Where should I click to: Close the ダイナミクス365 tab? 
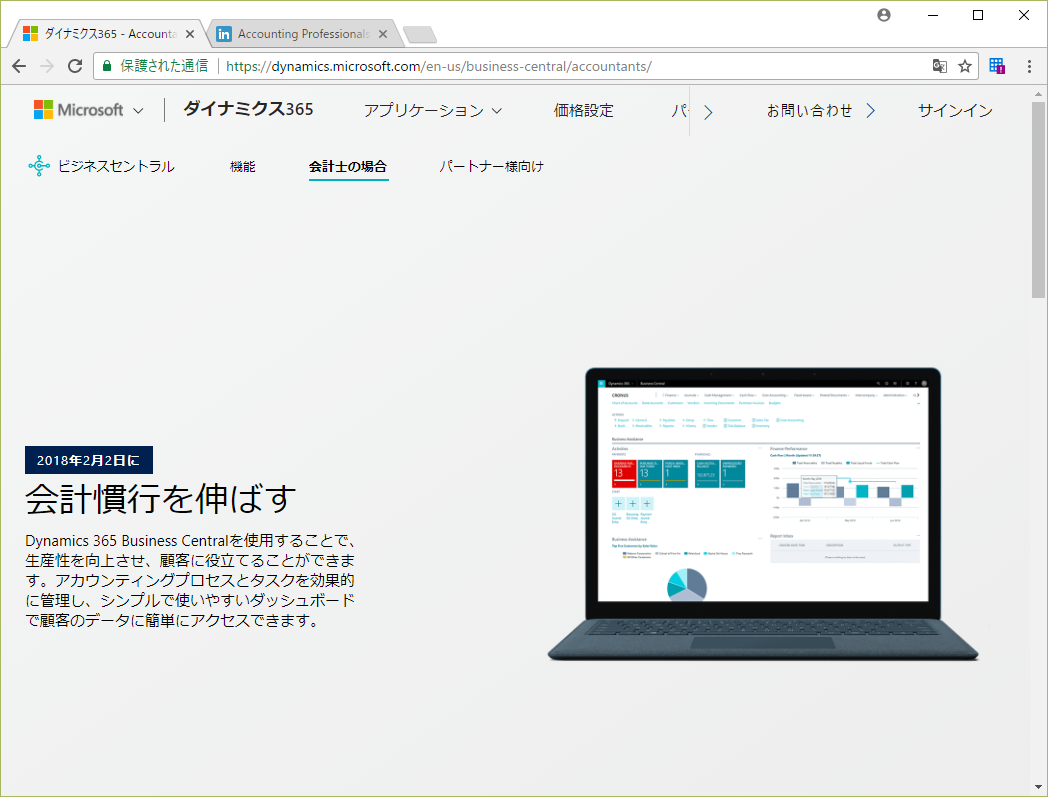coord(190,33)
